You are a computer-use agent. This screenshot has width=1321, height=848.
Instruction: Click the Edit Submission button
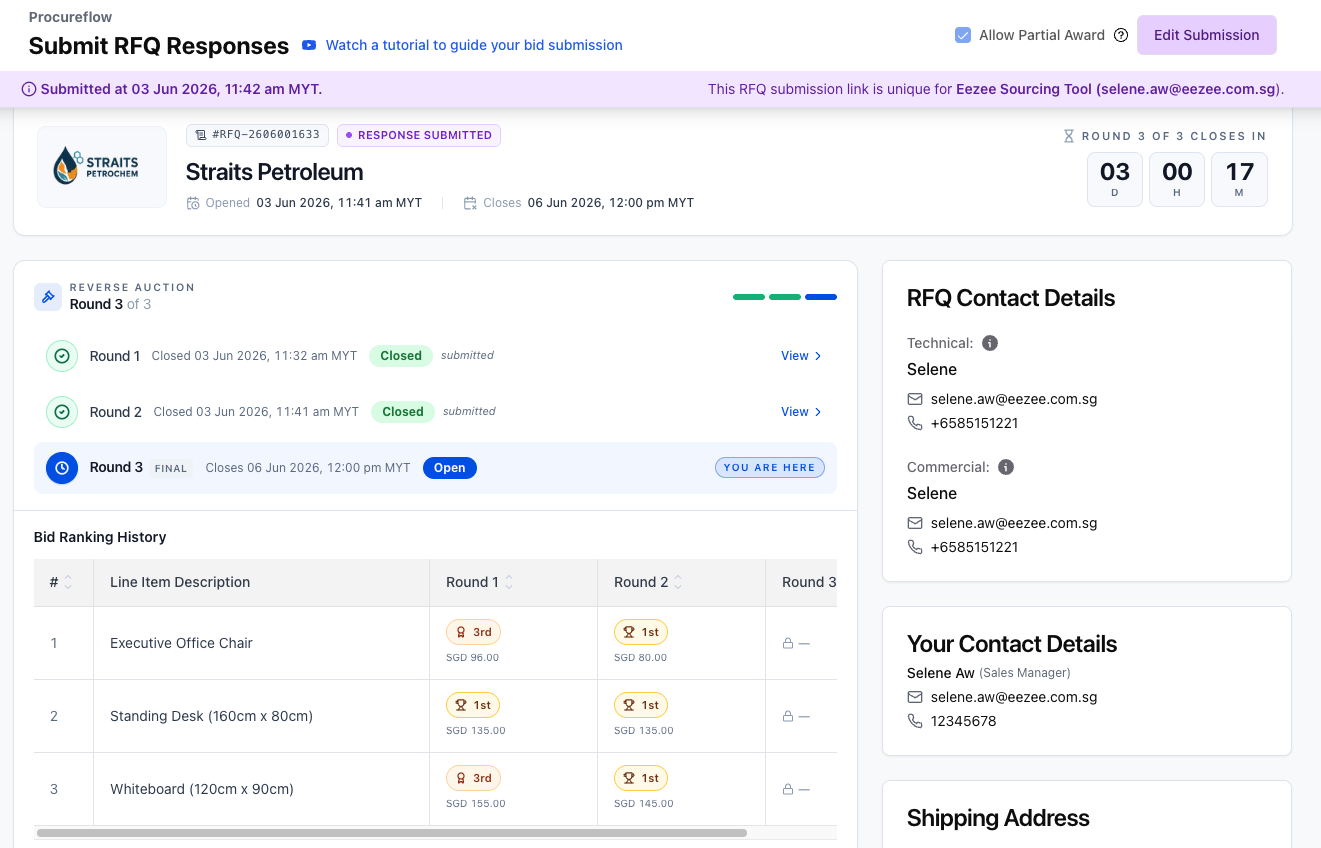pyautogui.click(x=1207, y=35)
